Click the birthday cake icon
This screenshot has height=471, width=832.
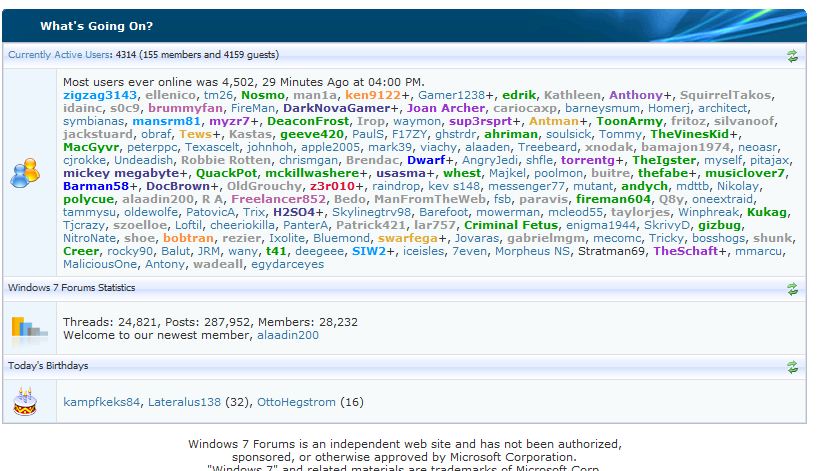[25, 402]
